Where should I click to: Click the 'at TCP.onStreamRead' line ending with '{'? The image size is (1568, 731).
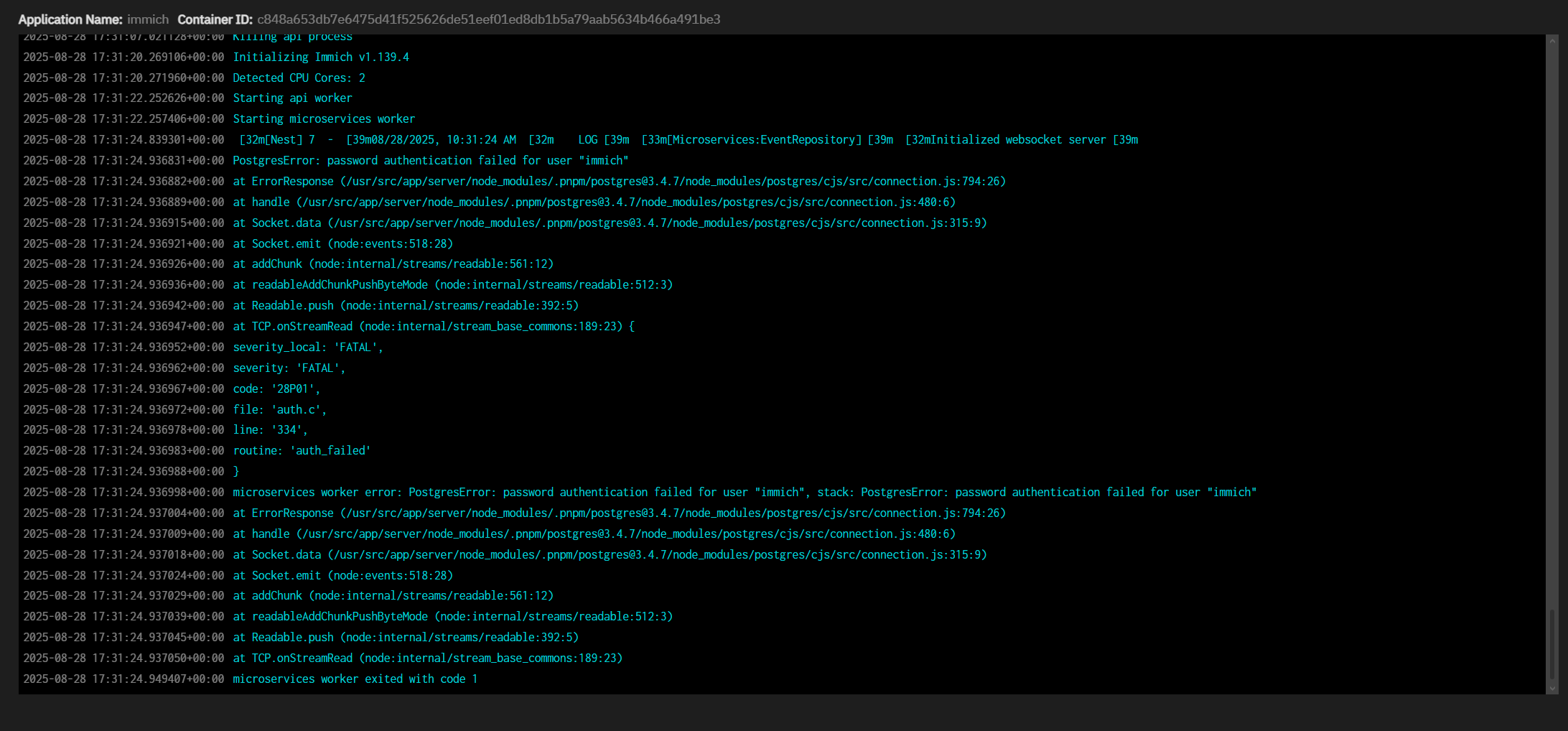click(x=434, y=327)
